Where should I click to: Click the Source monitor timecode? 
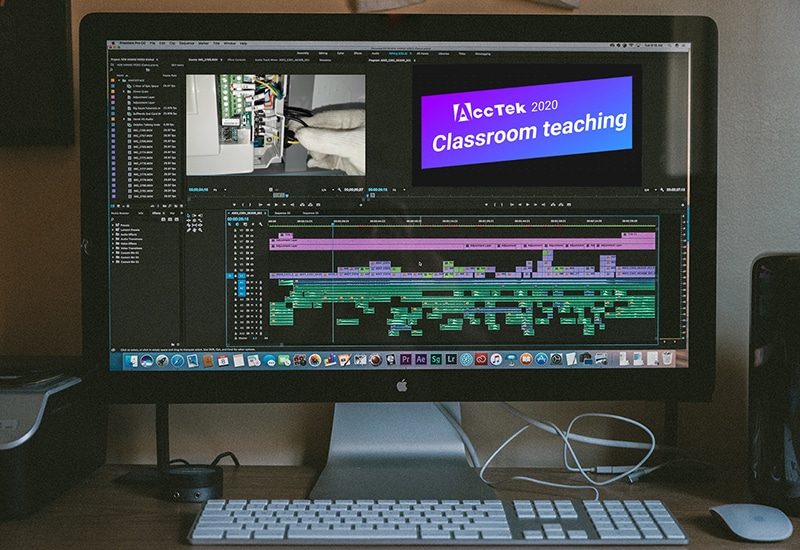pos(198,190)
